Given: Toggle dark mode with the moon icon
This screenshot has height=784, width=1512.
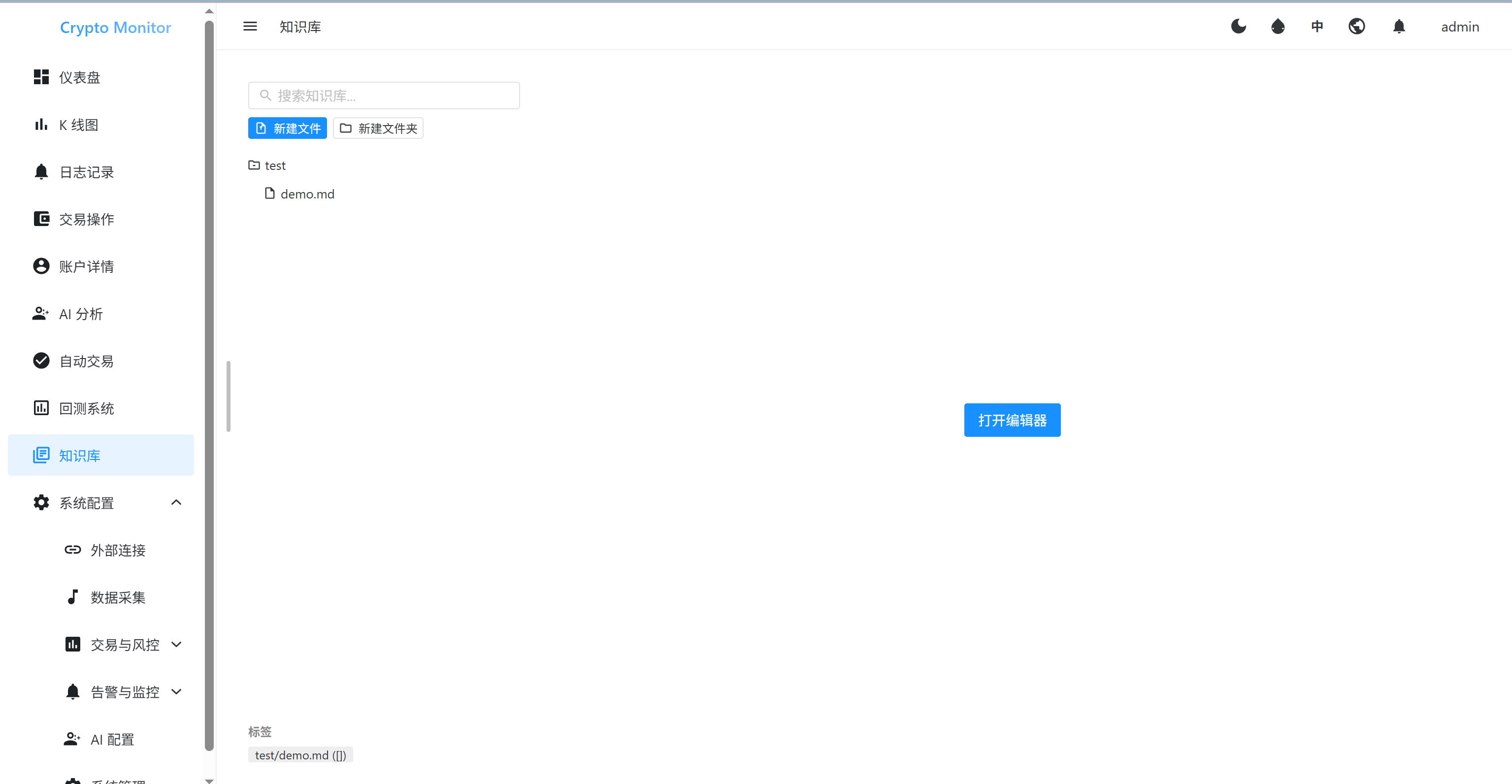Looking at the screenshot, I should 1239,27.
